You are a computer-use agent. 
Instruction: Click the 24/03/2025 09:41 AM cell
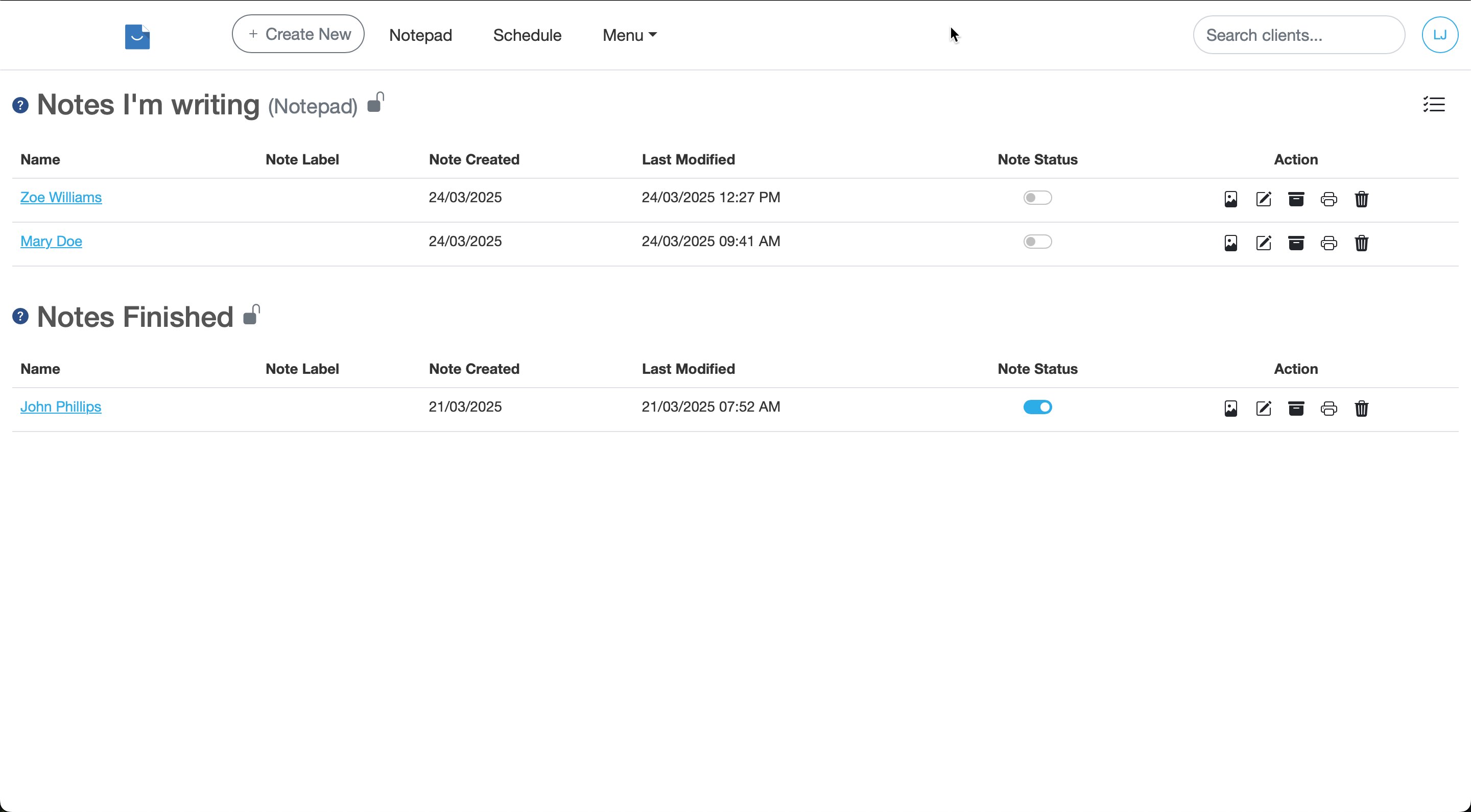click(711, 241)
